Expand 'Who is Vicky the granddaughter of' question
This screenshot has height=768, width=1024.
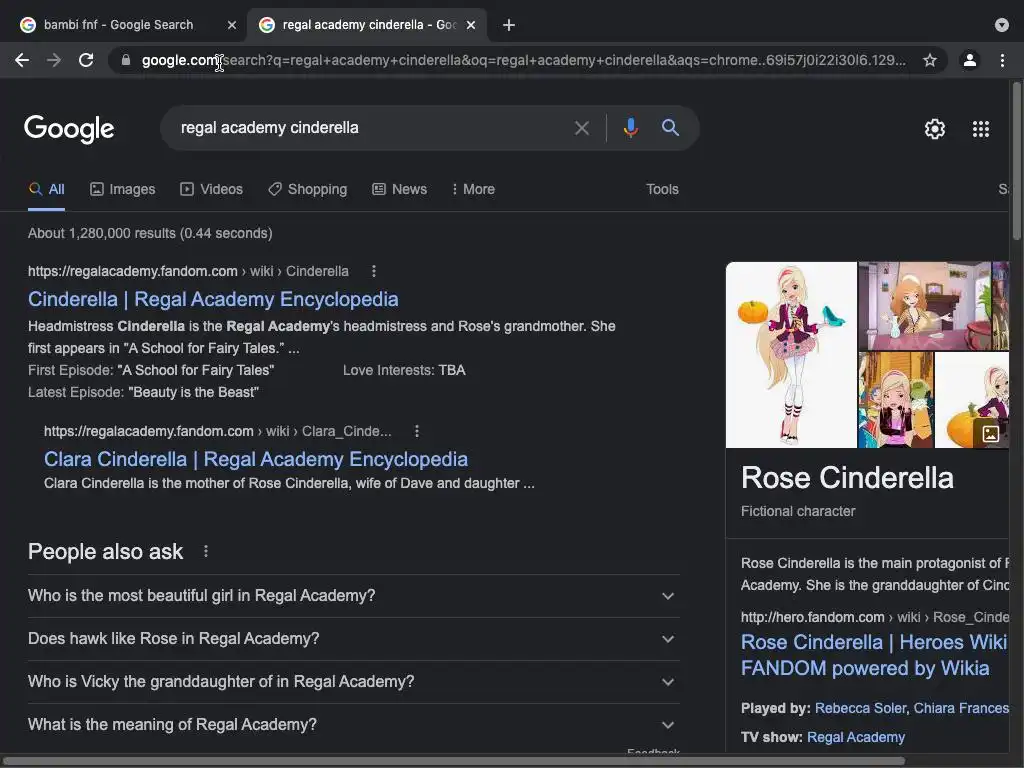353,682
